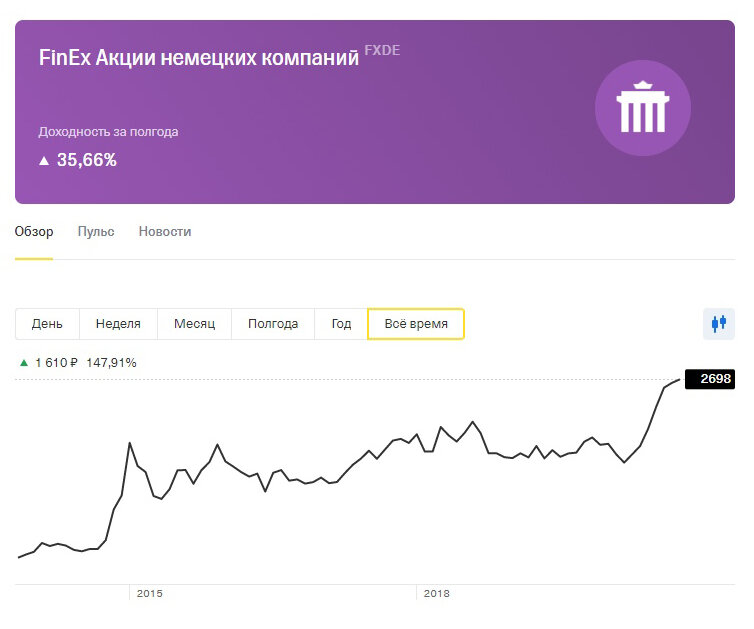Open the Новости tab

click(x=165, y=232)
